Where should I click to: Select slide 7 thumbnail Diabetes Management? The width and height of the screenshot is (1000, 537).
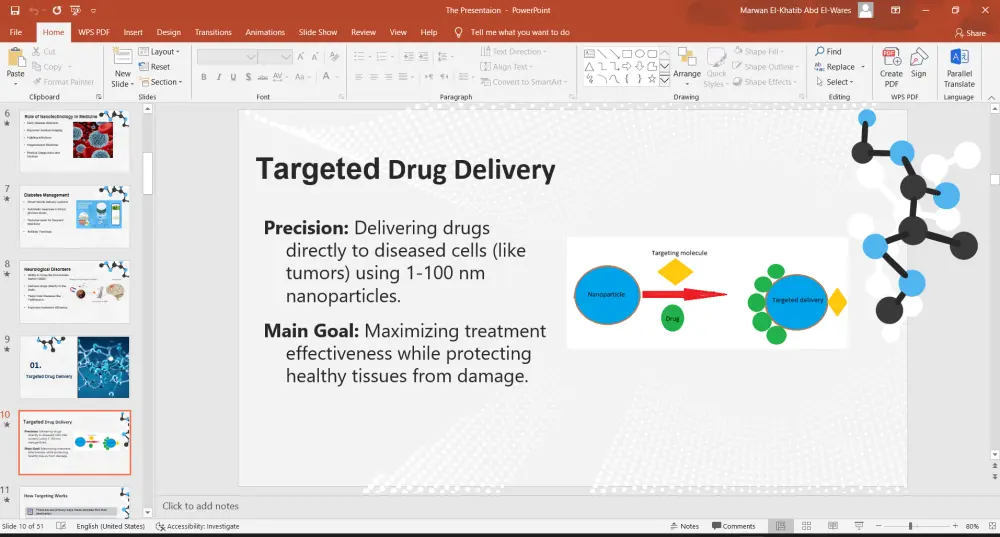point(75,216)
